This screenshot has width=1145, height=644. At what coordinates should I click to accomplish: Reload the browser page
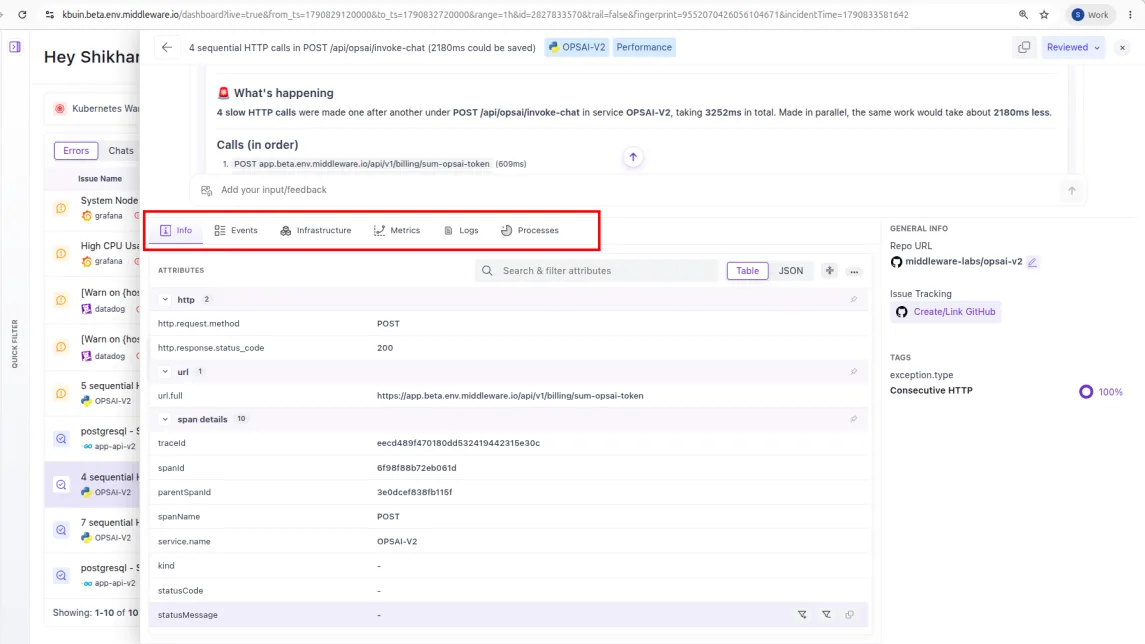[22, 15]
